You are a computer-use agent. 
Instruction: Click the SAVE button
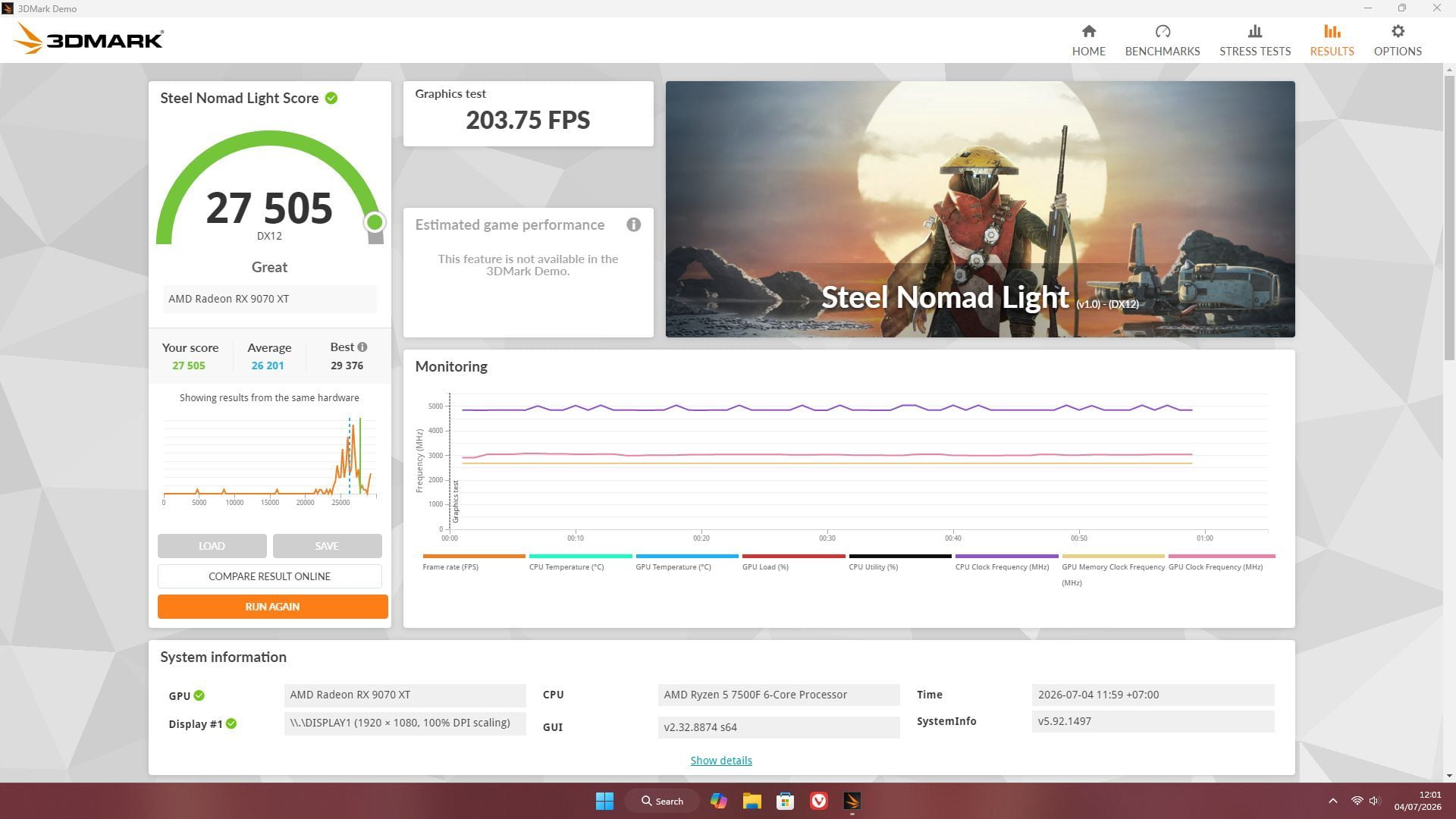point(327,546)
